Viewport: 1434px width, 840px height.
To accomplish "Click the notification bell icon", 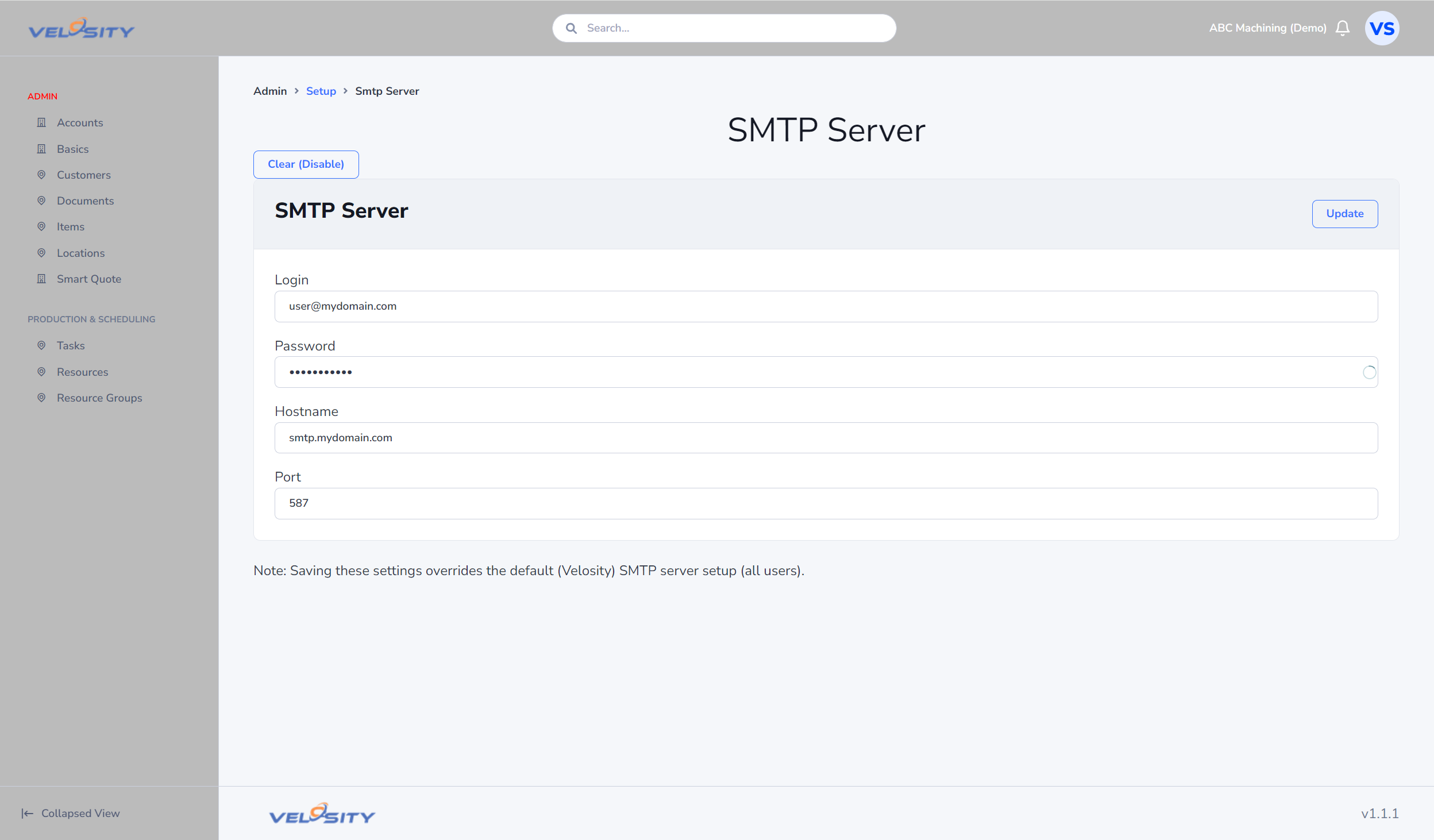I will pyautogui.click(x=1344, y=27).
